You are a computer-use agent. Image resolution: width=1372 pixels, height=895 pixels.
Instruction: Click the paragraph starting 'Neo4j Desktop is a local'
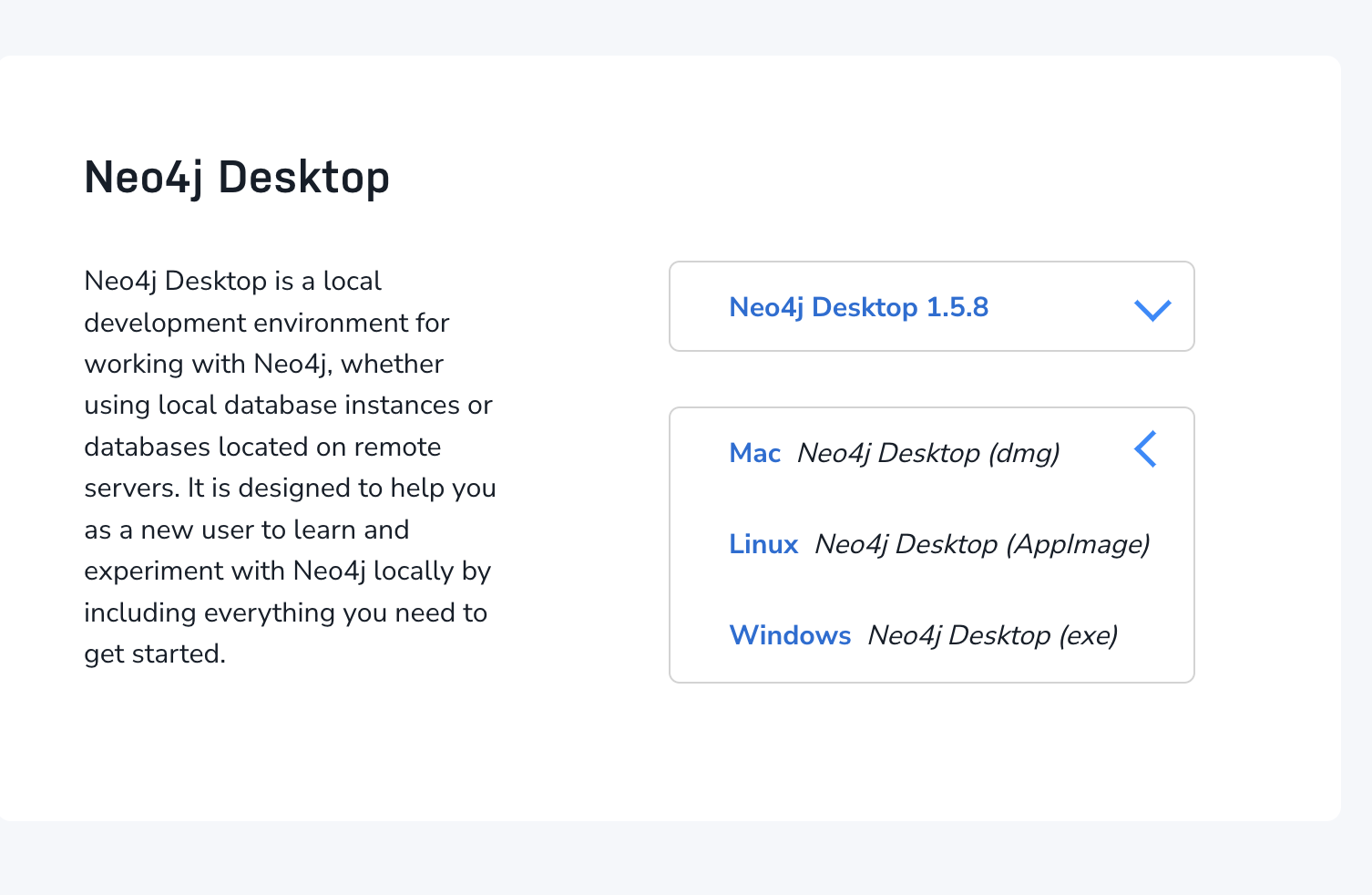[x=290, y=467]
